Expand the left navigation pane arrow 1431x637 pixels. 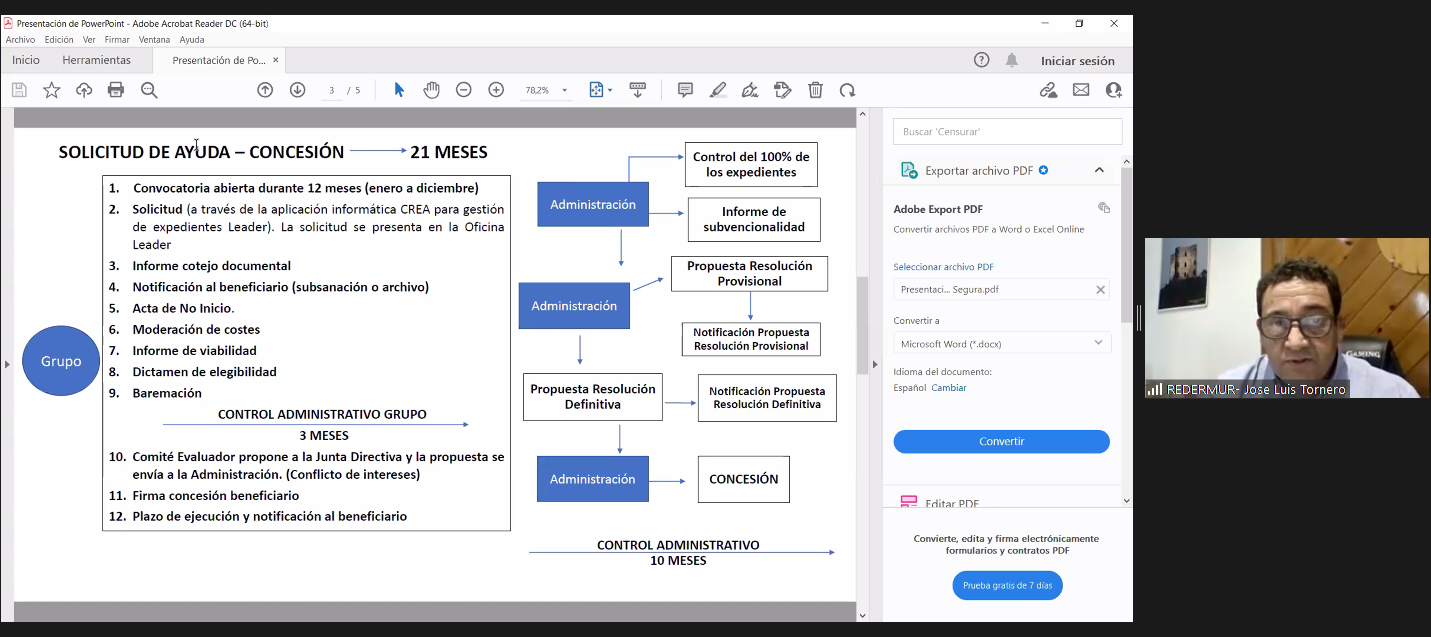tap(7, 364)
